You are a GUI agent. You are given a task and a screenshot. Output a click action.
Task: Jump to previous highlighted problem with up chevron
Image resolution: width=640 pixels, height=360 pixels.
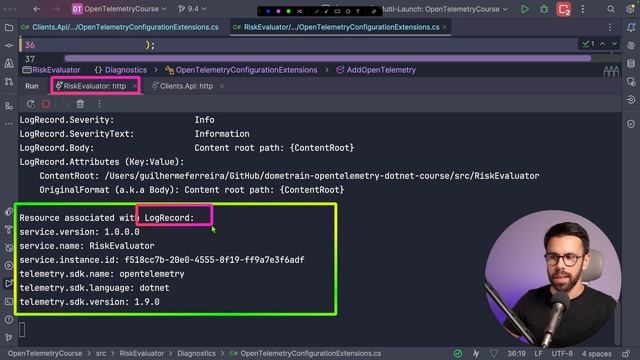602,44
